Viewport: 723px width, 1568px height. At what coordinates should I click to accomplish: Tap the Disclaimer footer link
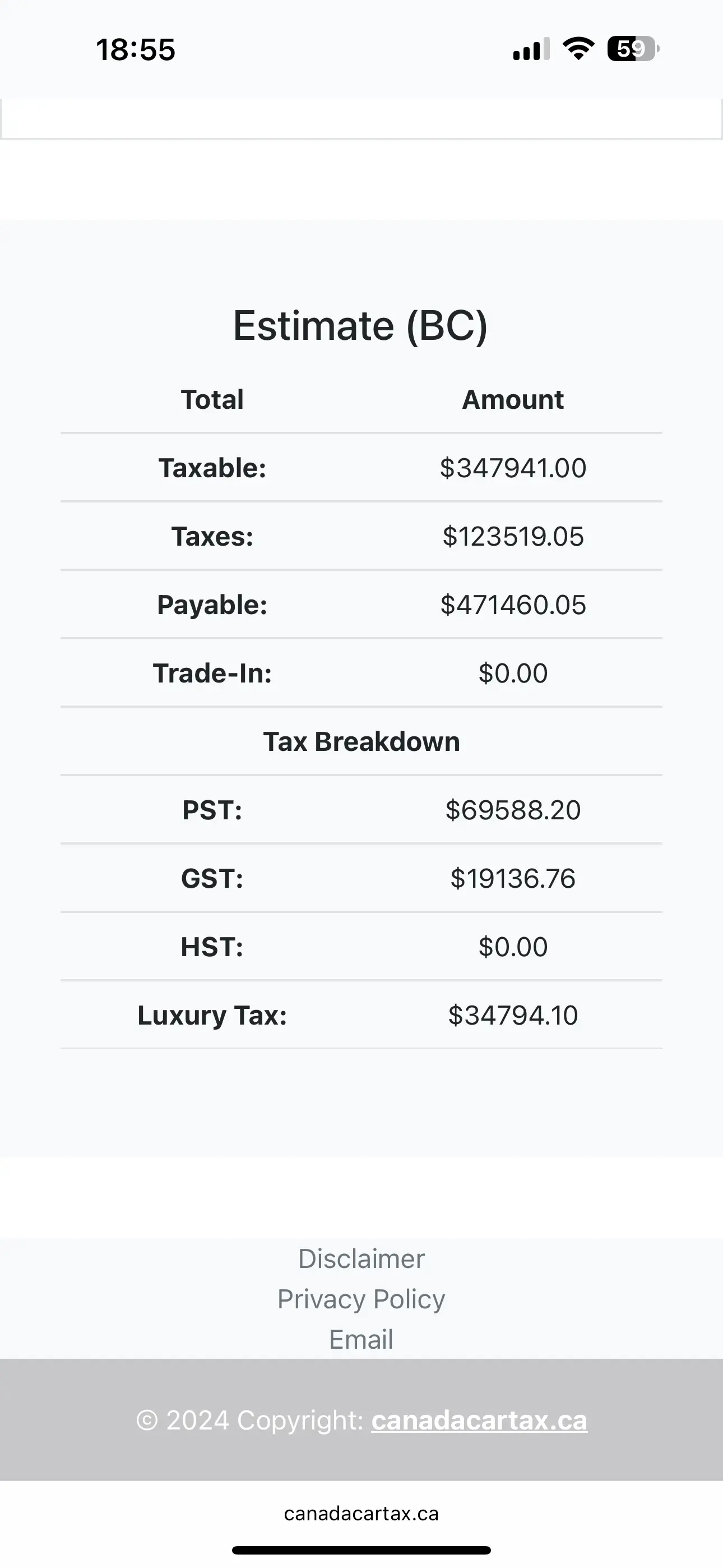tap(361, 1259)
